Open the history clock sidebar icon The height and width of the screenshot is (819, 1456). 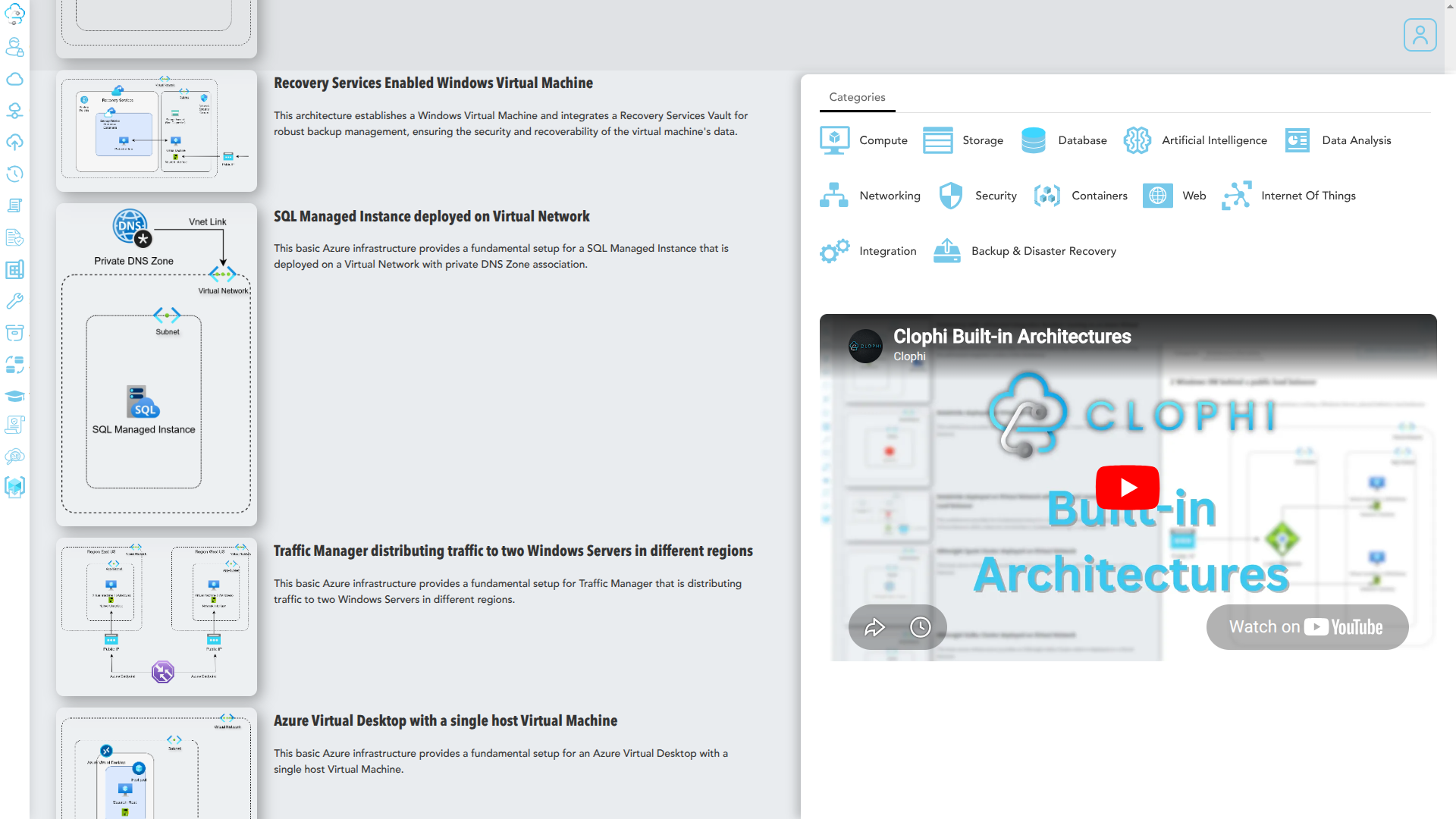(x=14, y=174)
